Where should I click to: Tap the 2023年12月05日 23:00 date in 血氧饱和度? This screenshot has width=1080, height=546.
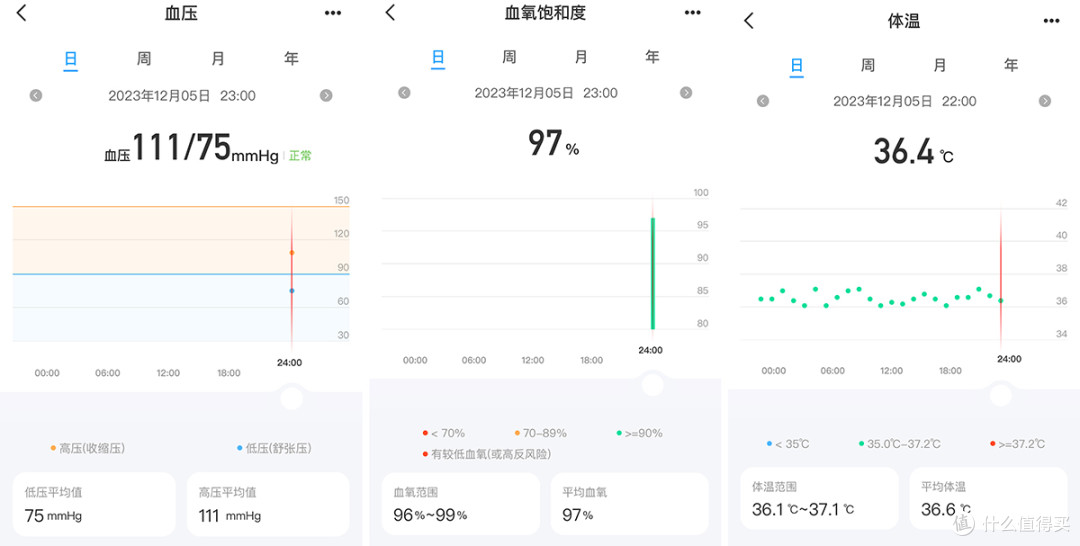click(x=546, y=93)
